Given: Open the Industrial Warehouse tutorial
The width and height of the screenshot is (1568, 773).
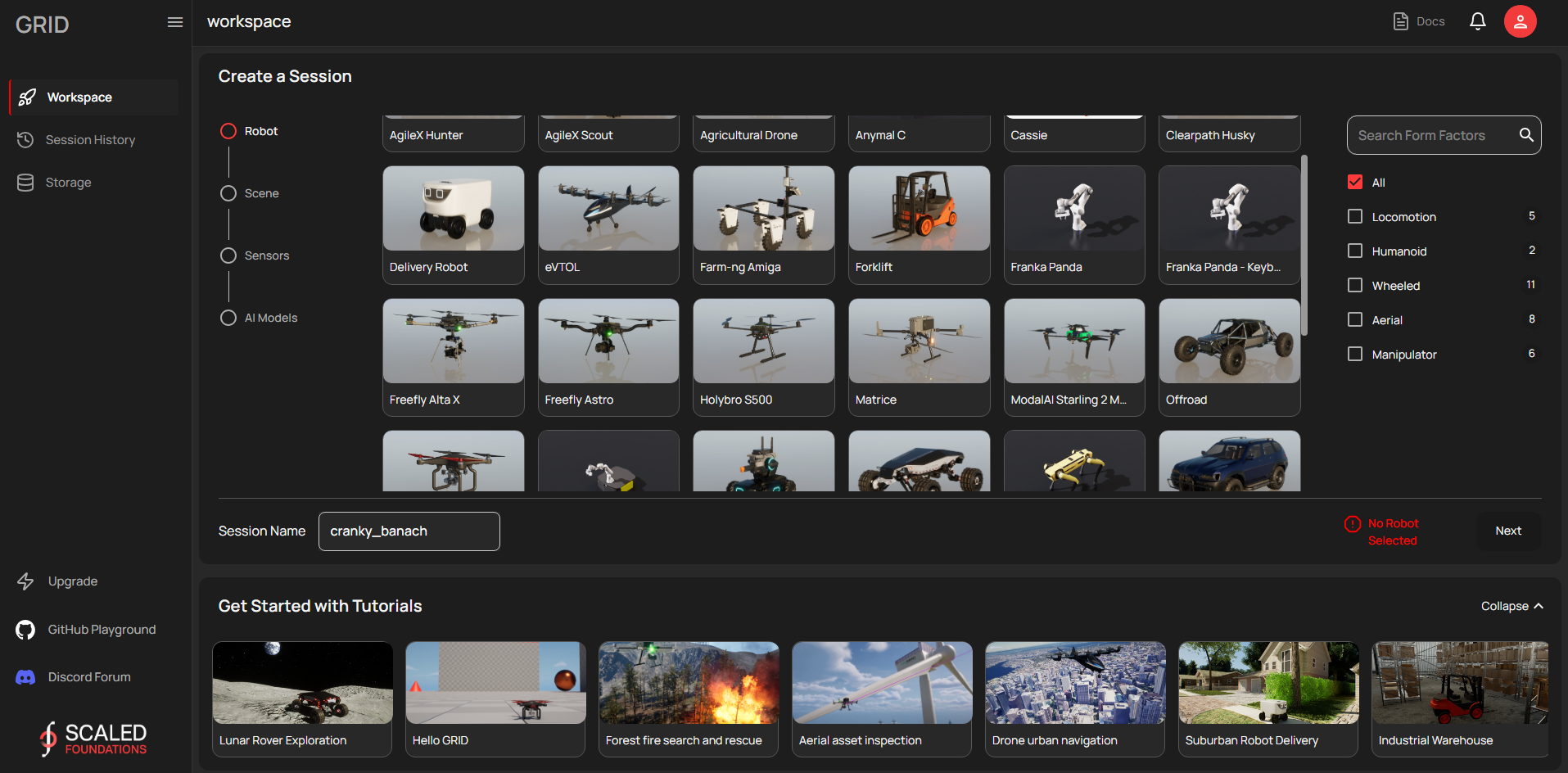Looking at the screenshot, I should 1461,699.
